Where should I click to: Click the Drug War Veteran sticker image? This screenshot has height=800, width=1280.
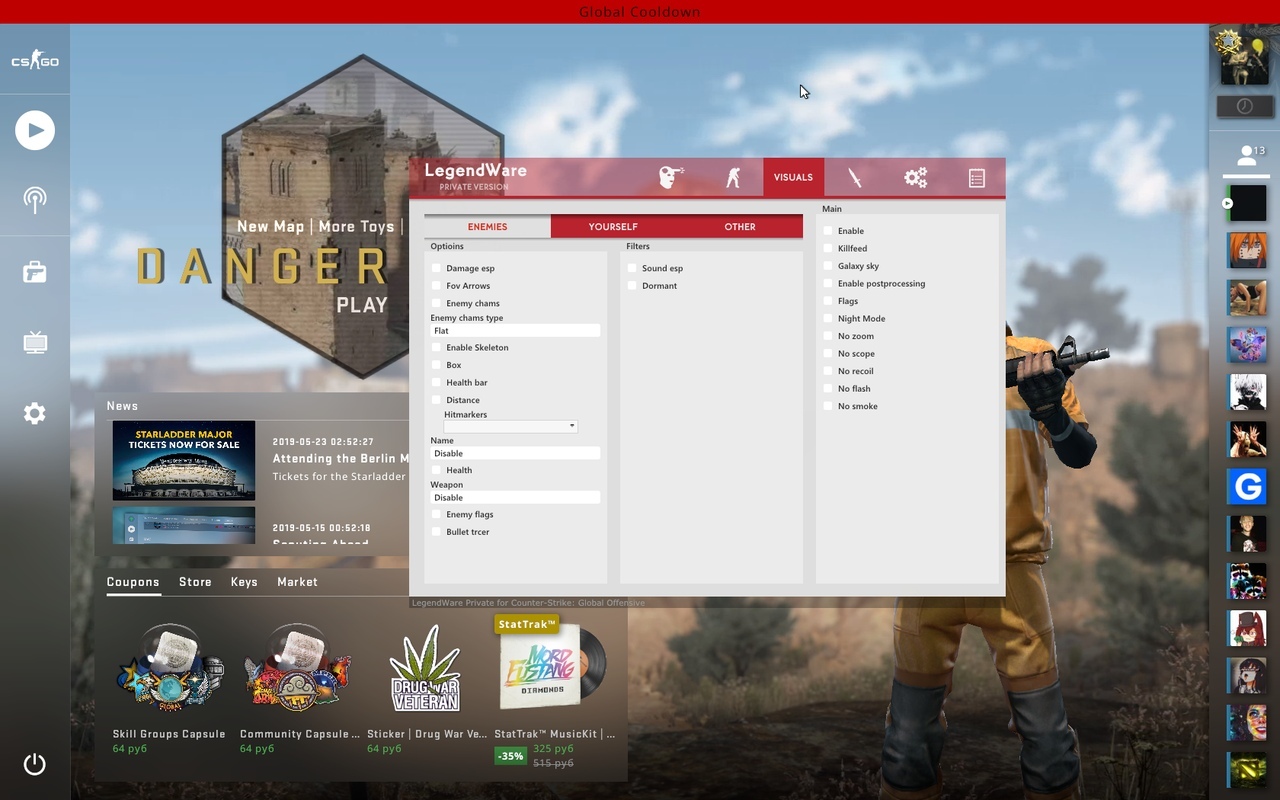(x=425, y=669)
